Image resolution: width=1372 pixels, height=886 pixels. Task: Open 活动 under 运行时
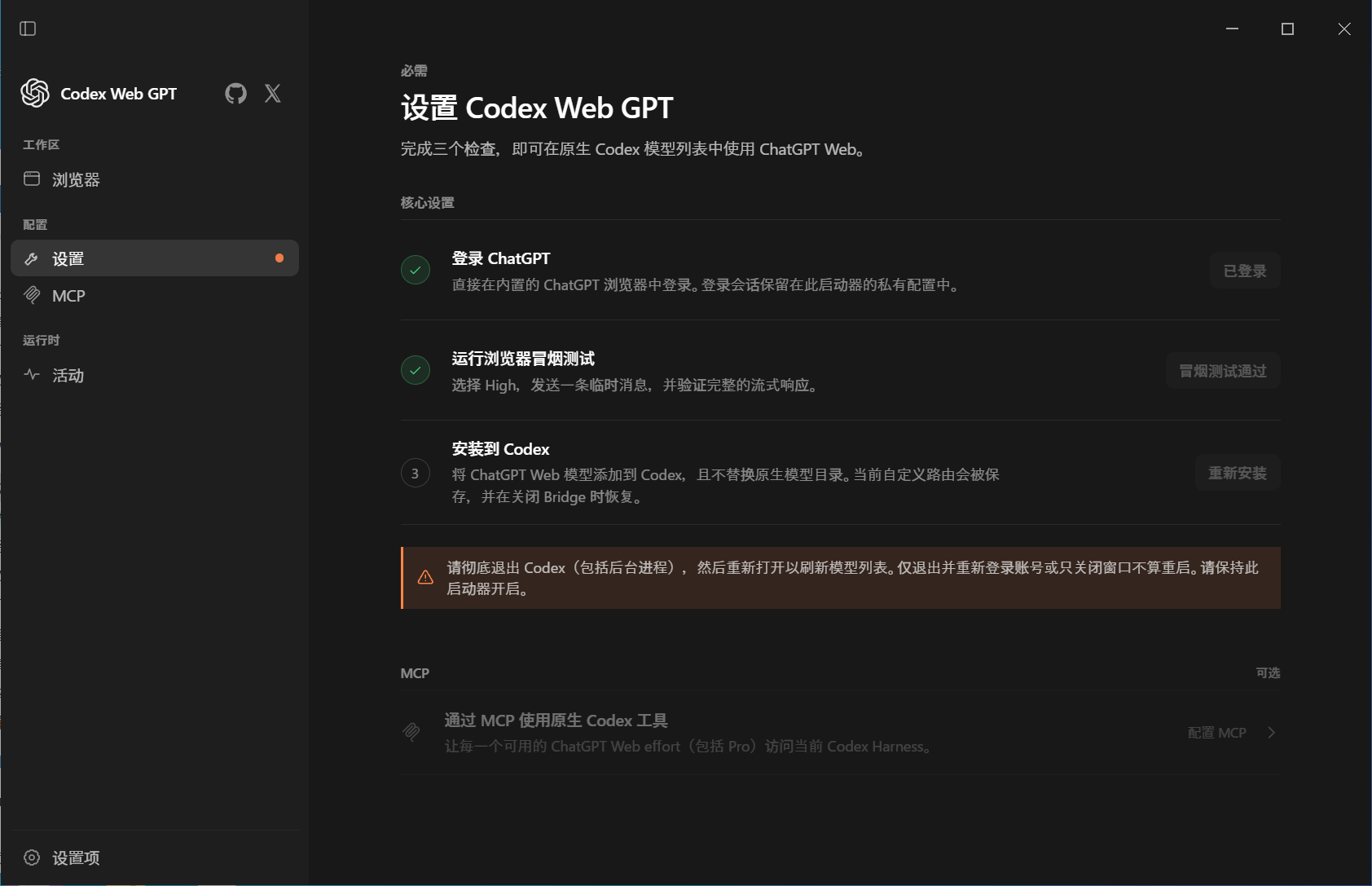pyautogui.click(x=155, y=375)
